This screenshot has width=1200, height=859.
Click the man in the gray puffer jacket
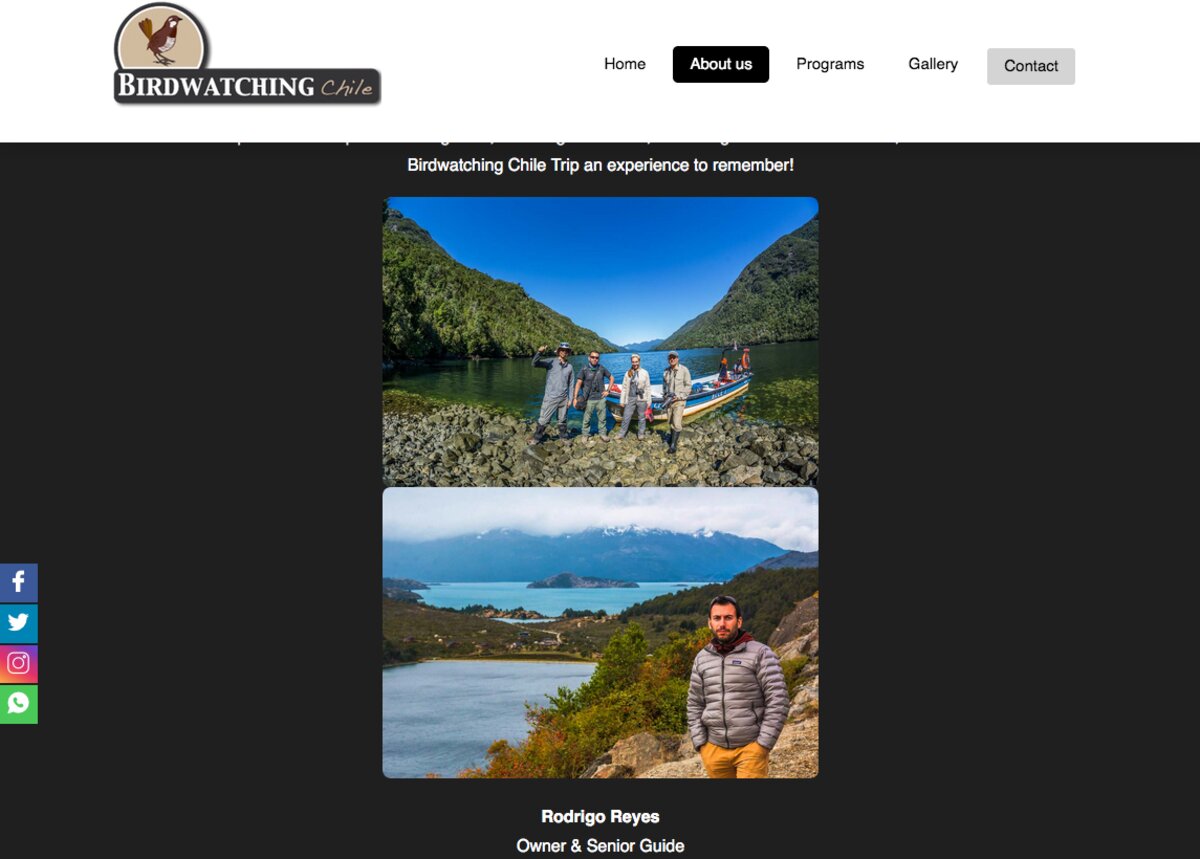coord(737,688)
